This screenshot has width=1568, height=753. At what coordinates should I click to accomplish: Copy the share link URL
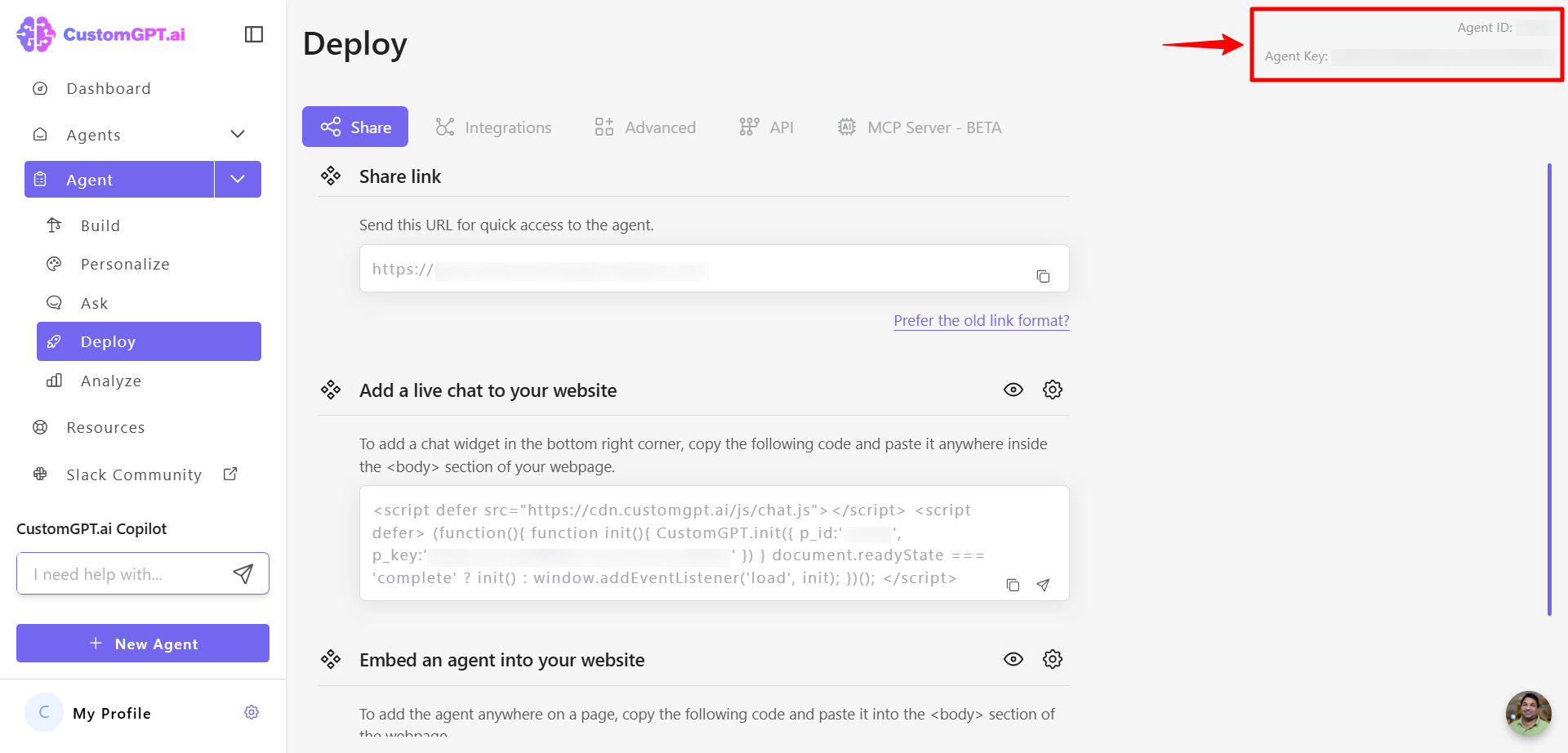coord(1043,276)
